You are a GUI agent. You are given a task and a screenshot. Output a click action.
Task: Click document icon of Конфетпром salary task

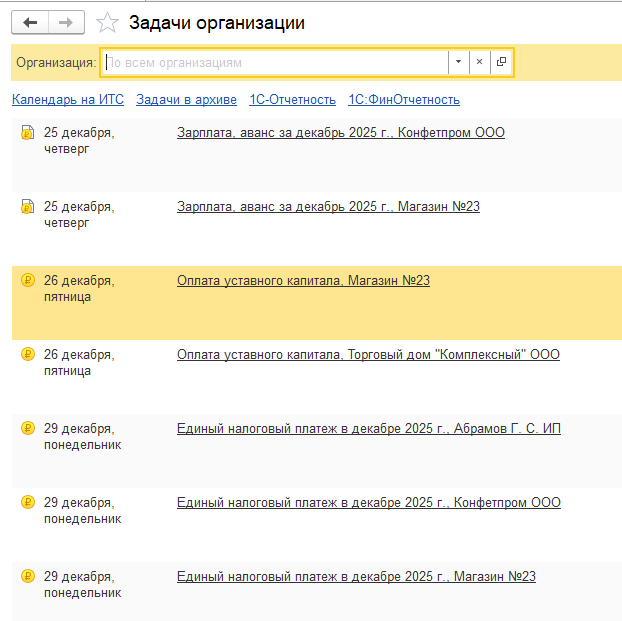tap(28, 133)
